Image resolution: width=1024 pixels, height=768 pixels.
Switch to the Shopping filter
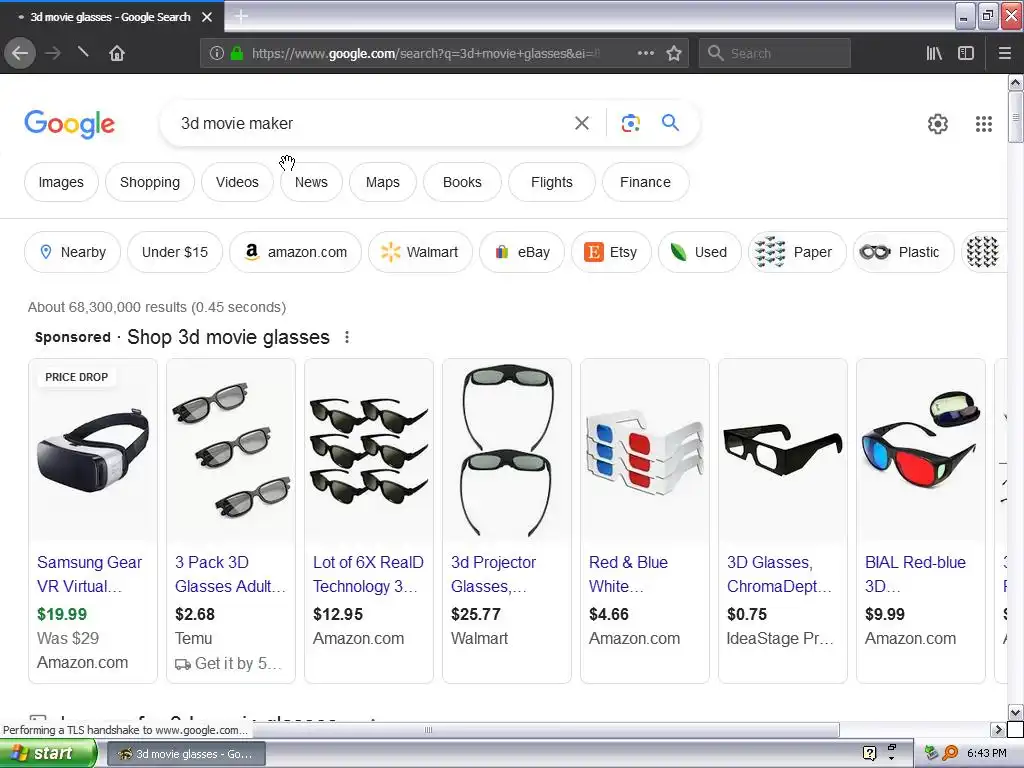pyautogui.click(x=150, y=182)
